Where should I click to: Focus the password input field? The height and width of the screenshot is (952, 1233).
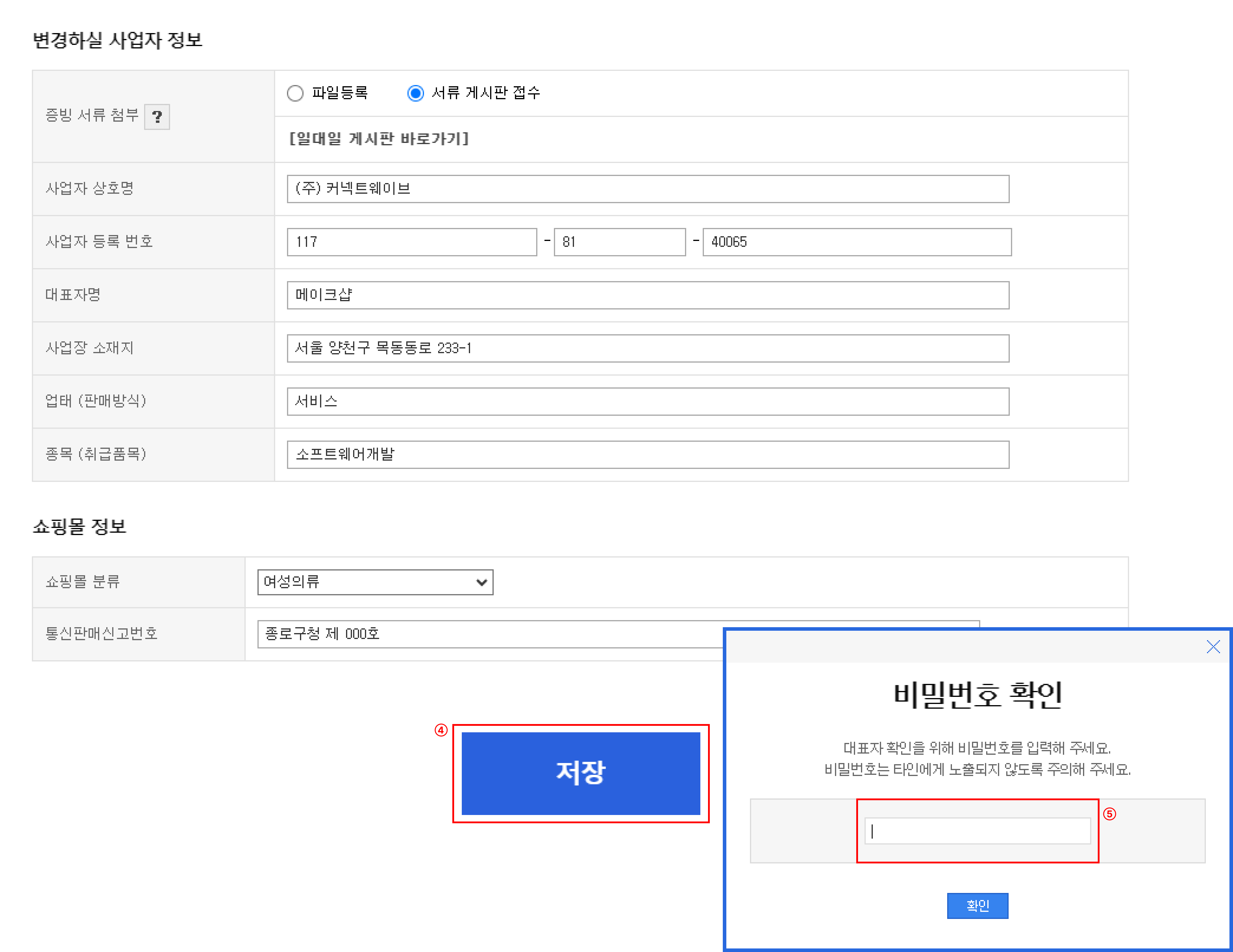tap(977, 831)
